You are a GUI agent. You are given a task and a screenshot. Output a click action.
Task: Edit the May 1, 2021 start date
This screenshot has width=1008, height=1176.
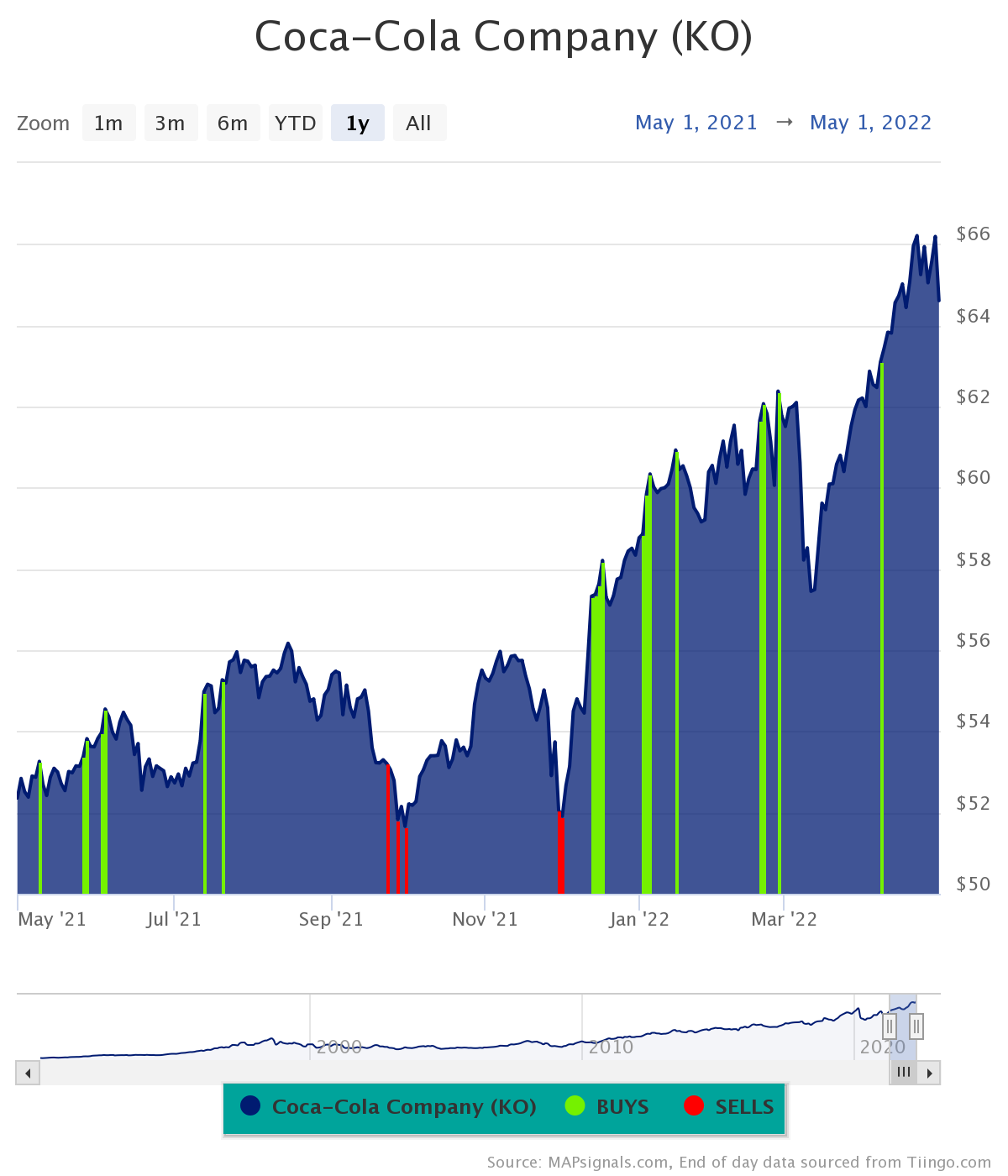[696, 123]
